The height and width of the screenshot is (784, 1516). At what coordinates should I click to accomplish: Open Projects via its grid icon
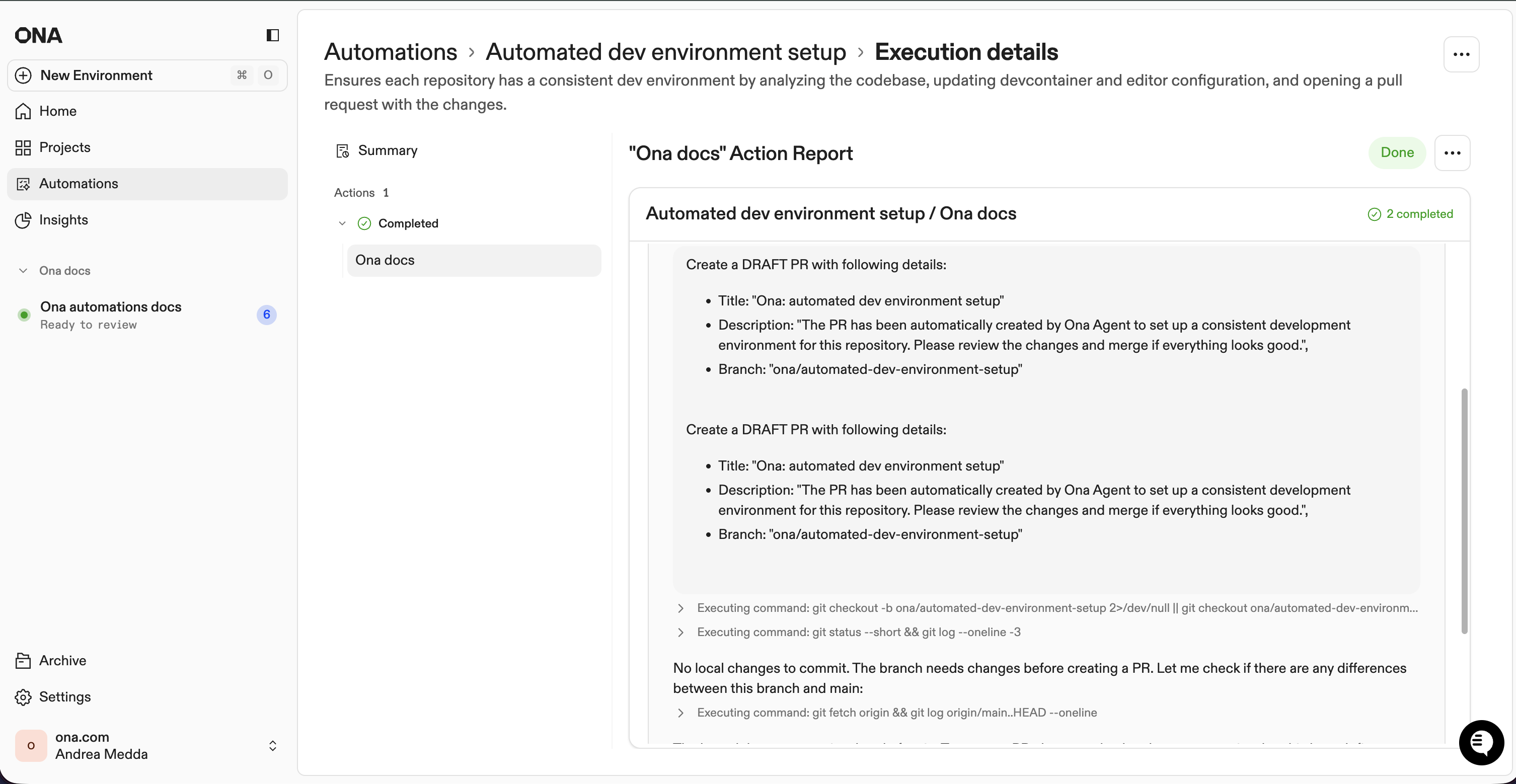point(23,147)
